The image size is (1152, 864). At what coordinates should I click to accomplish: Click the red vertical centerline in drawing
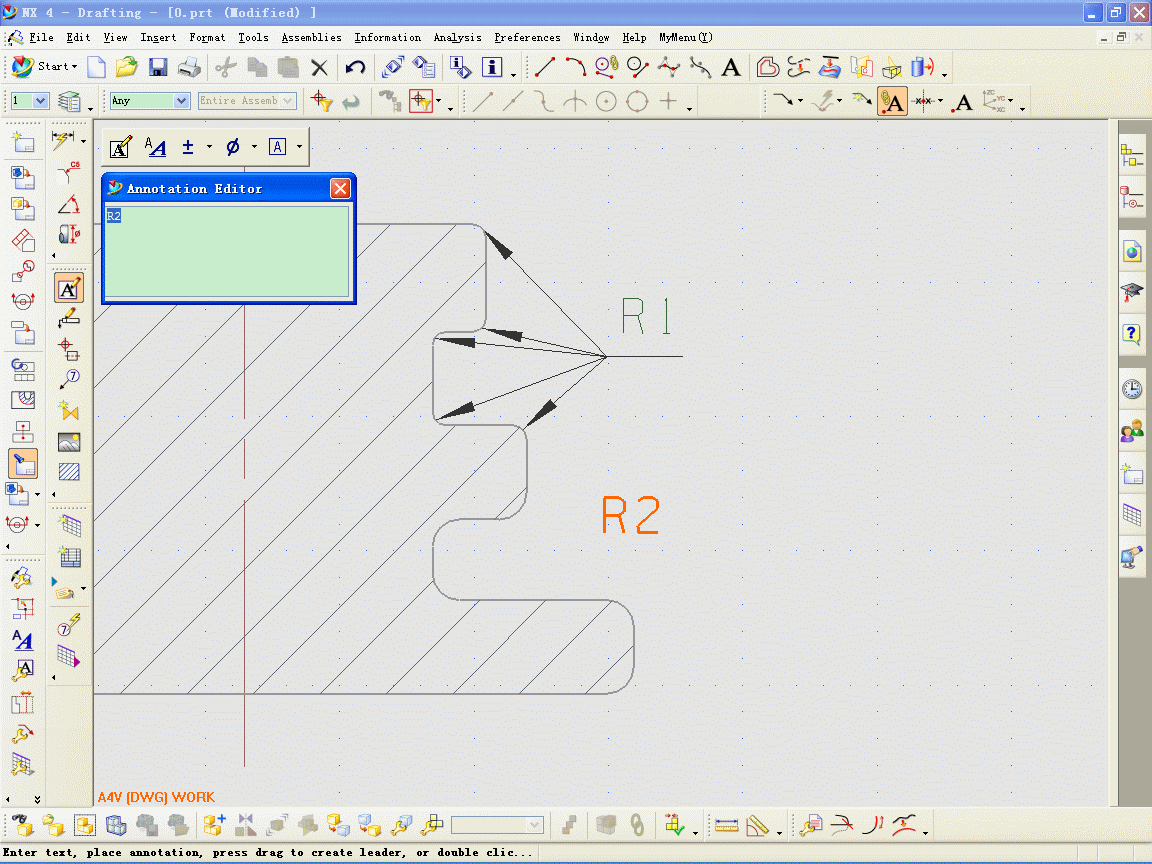(x=245, y=536)
